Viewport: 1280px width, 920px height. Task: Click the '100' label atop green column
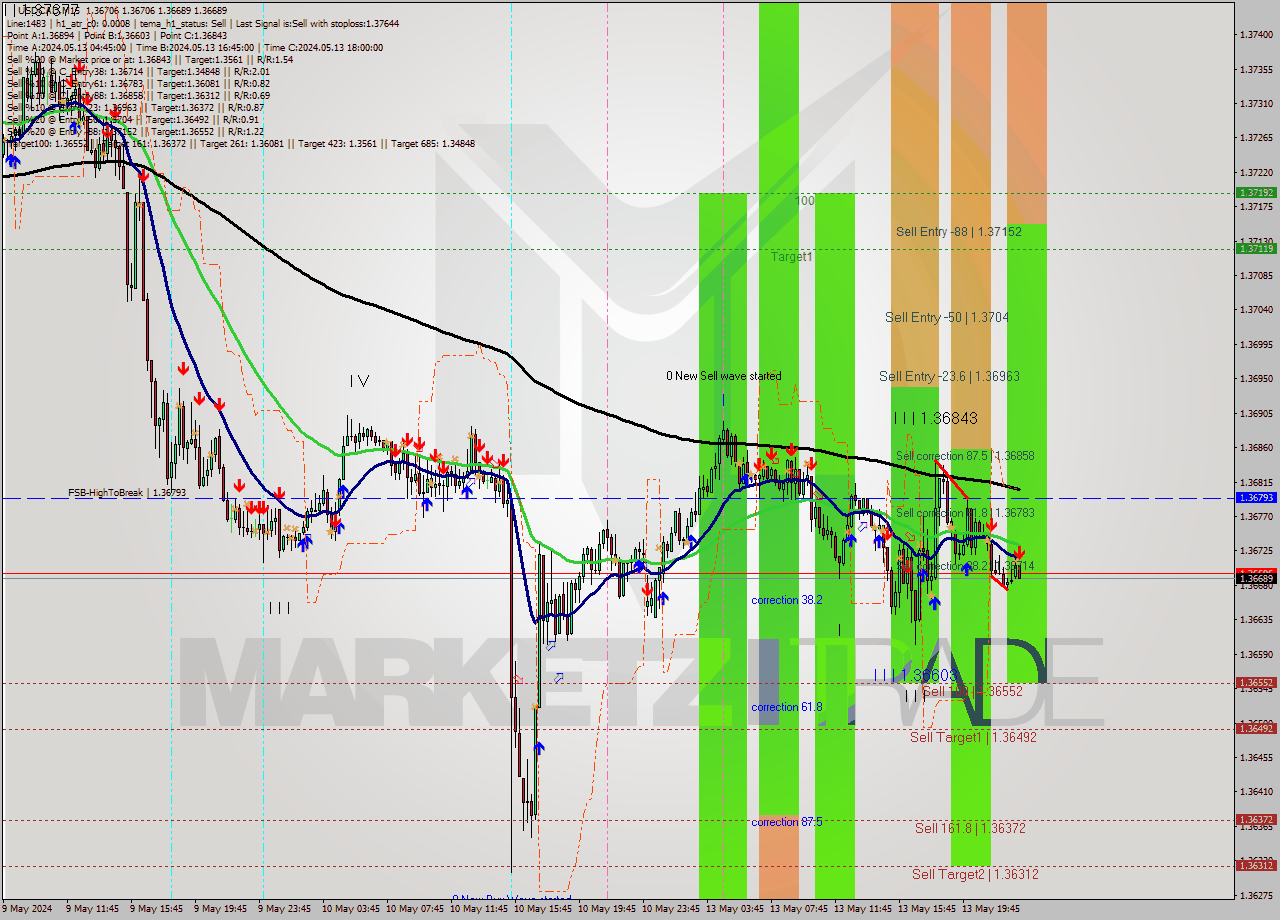point(805,201)
